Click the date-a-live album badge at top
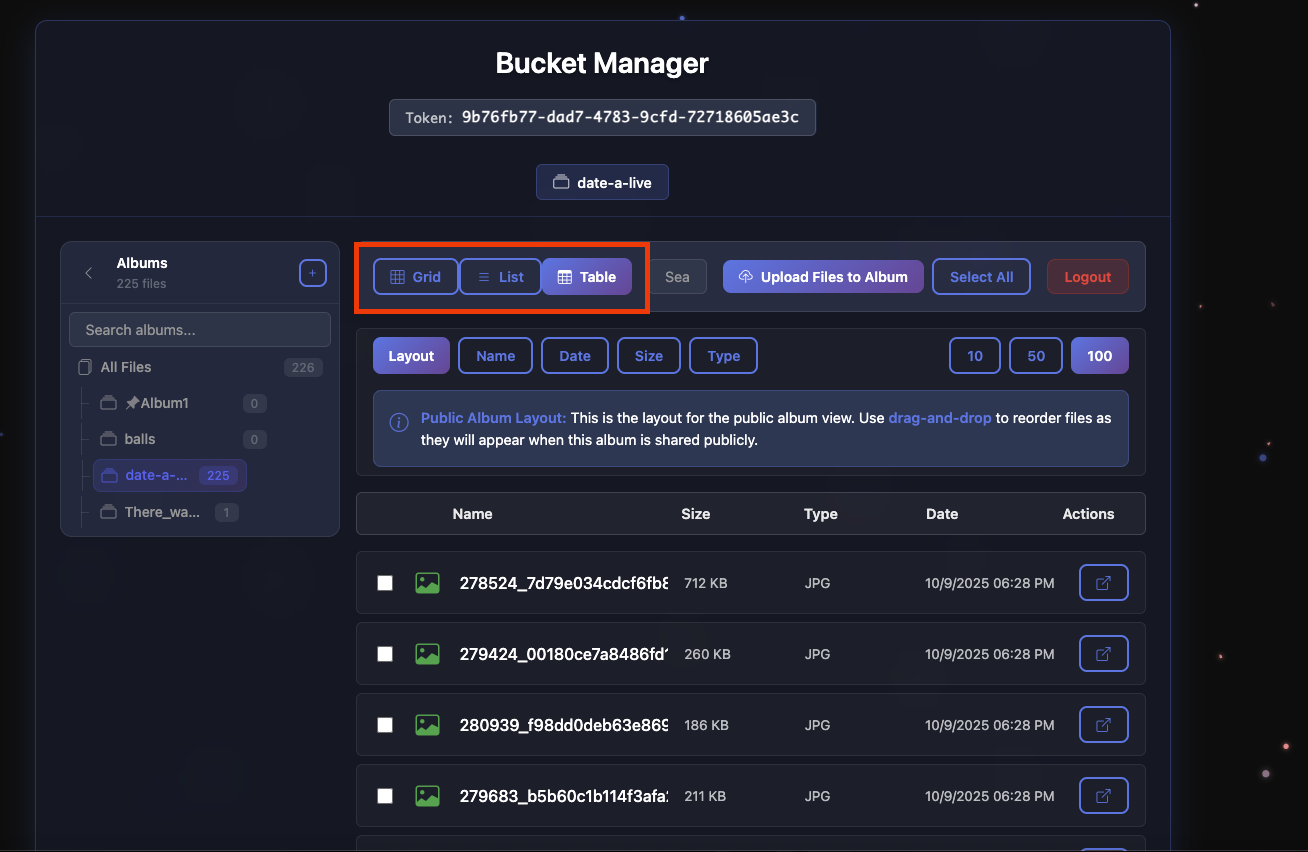Viewport: 1308px width, 852px height. (x=602, y=183)
